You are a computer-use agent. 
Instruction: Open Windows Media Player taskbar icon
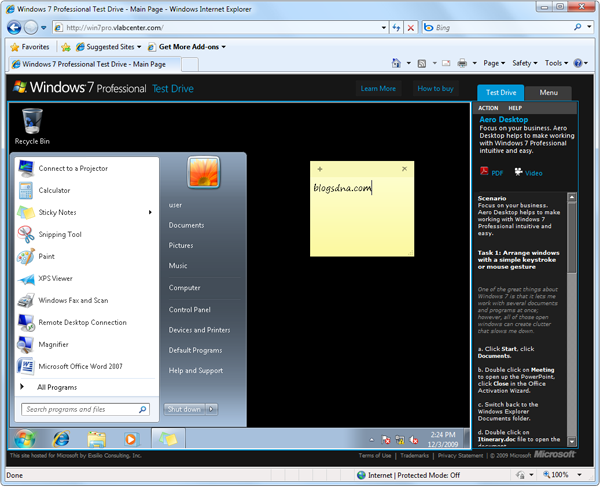(x=131, y=439)
